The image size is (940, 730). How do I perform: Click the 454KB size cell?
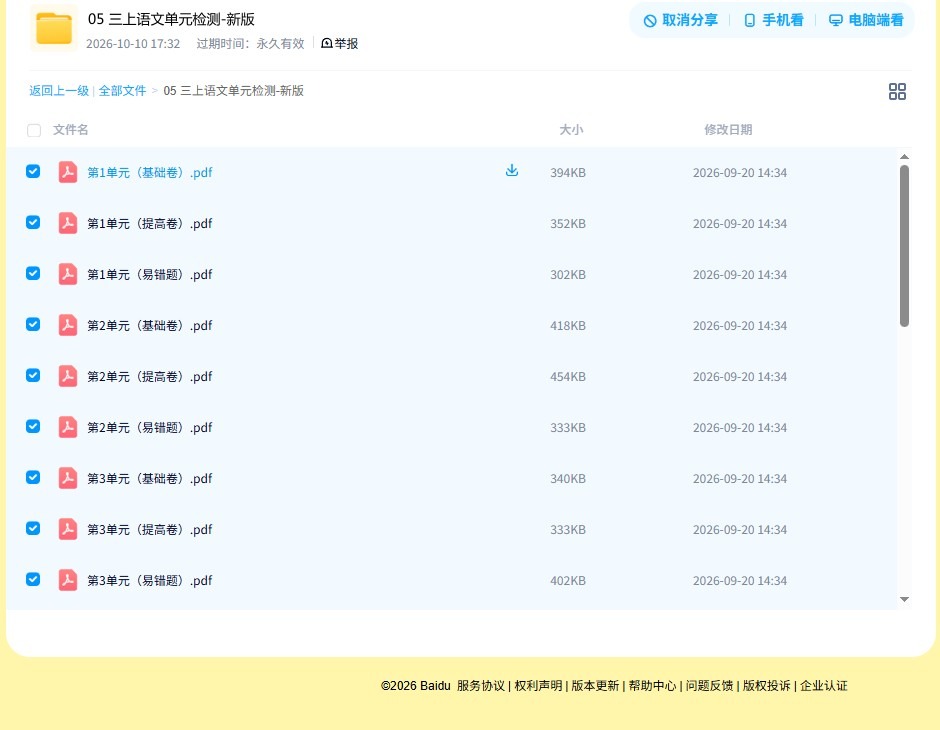tap(568, 376)
